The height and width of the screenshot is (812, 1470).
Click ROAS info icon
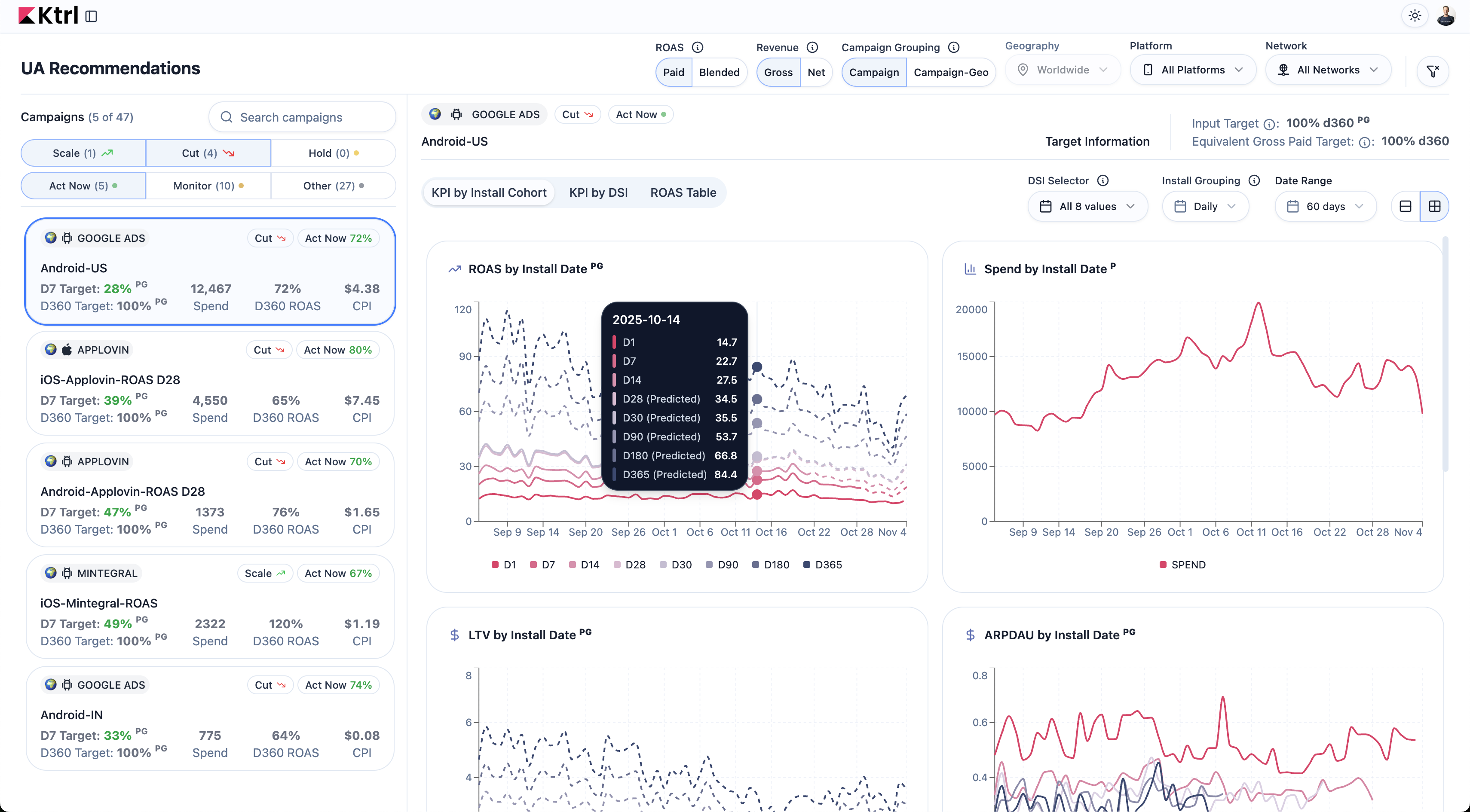pos(697,47)
